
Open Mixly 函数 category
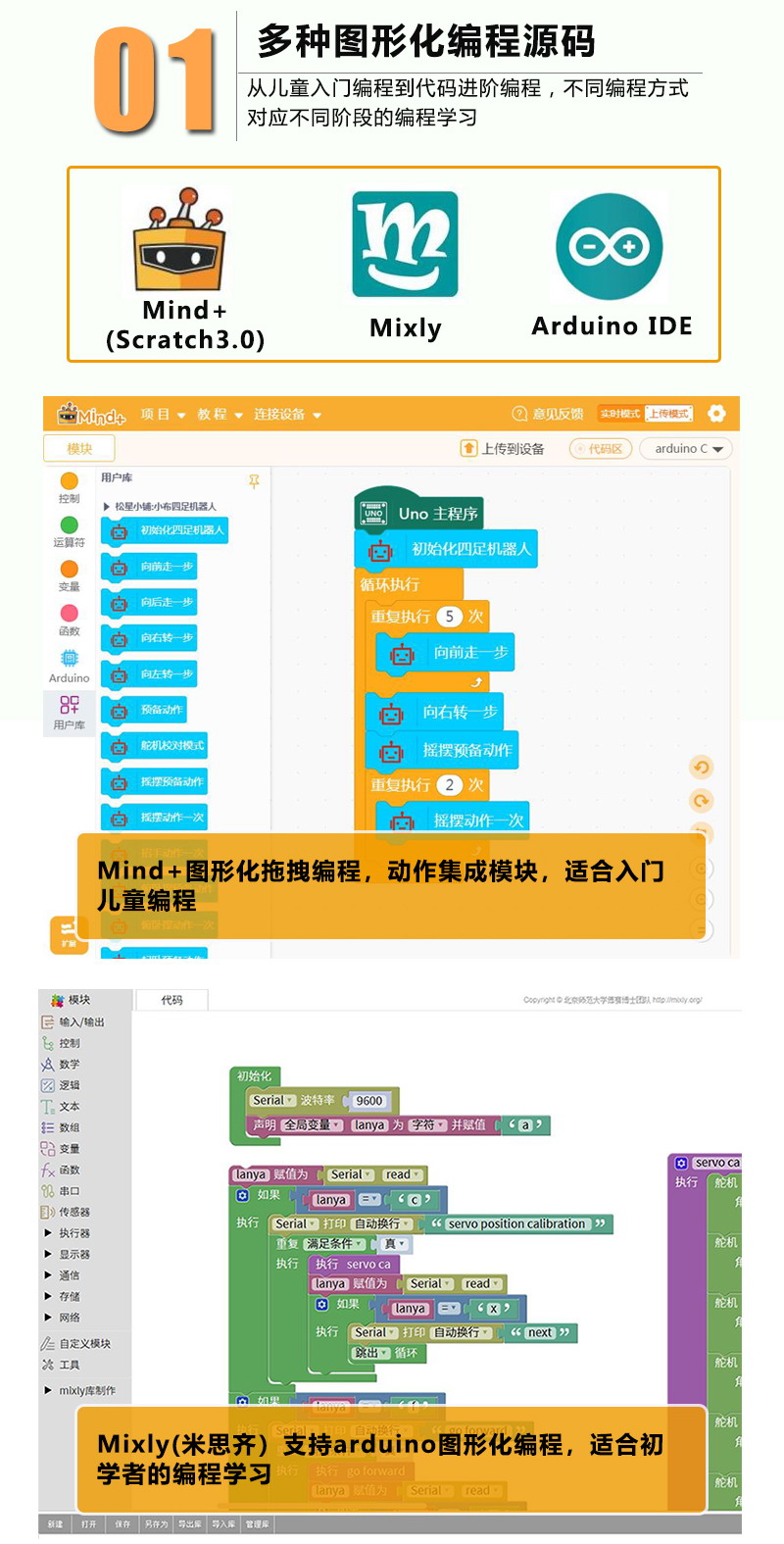[x=61, y=1170]
